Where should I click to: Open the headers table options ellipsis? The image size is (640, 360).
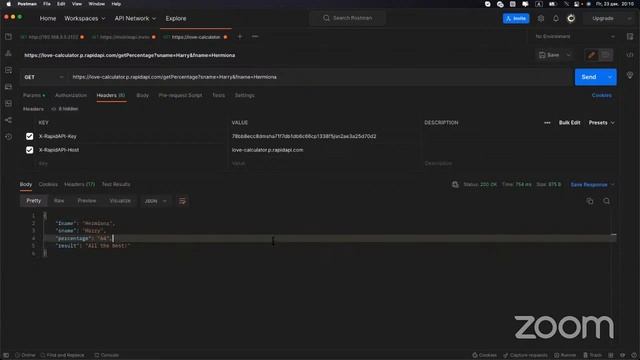(x=547, y=122)
